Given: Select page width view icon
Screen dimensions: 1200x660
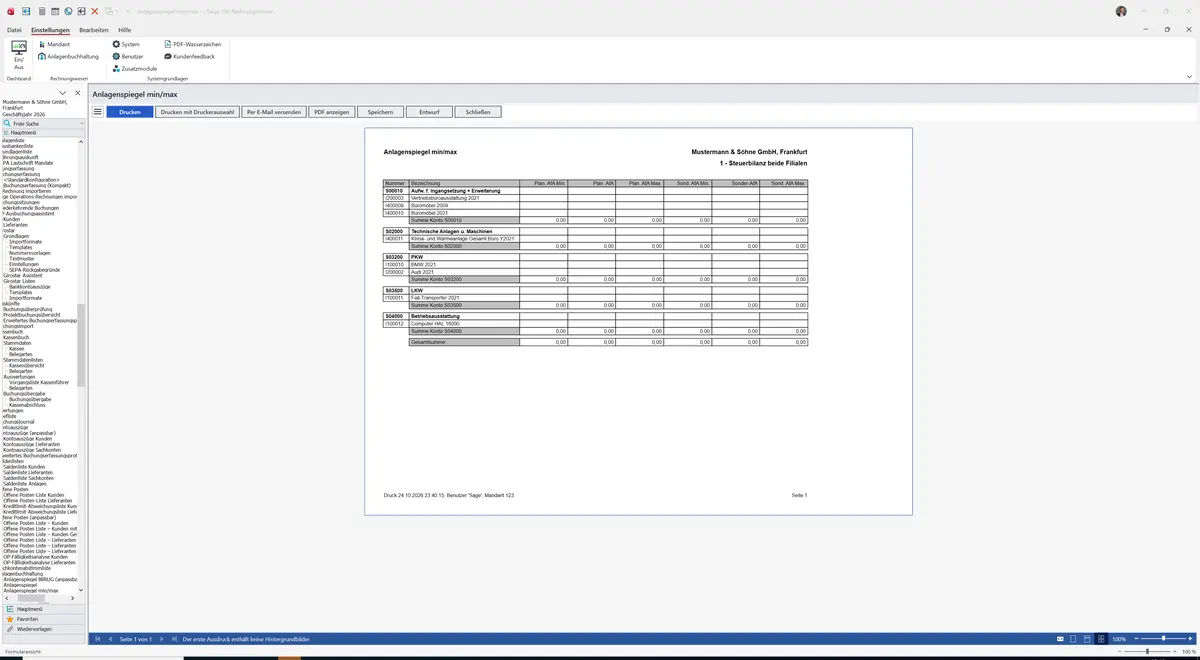Looking at the screenshot, I should pos(1060,638).
